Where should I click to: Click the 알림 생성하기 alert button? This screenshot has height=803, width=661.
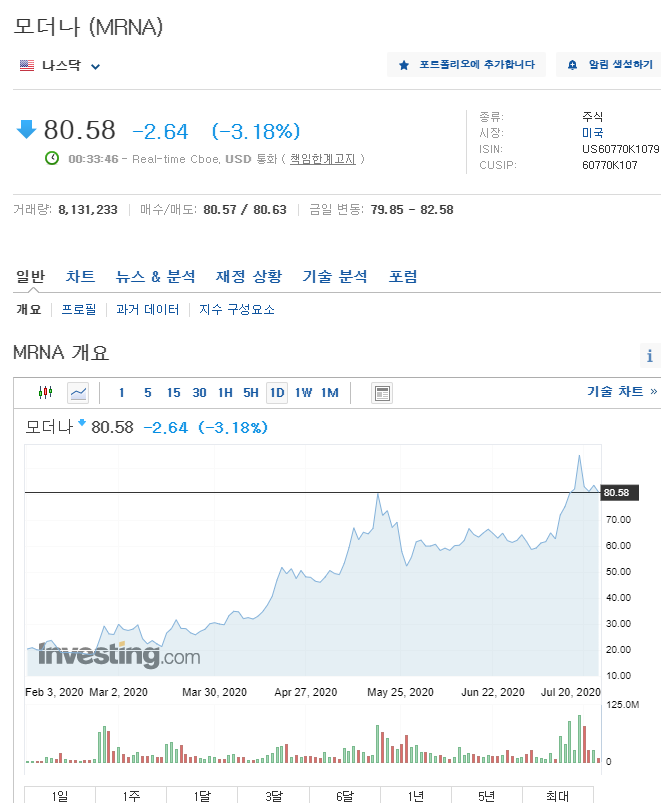609,65
